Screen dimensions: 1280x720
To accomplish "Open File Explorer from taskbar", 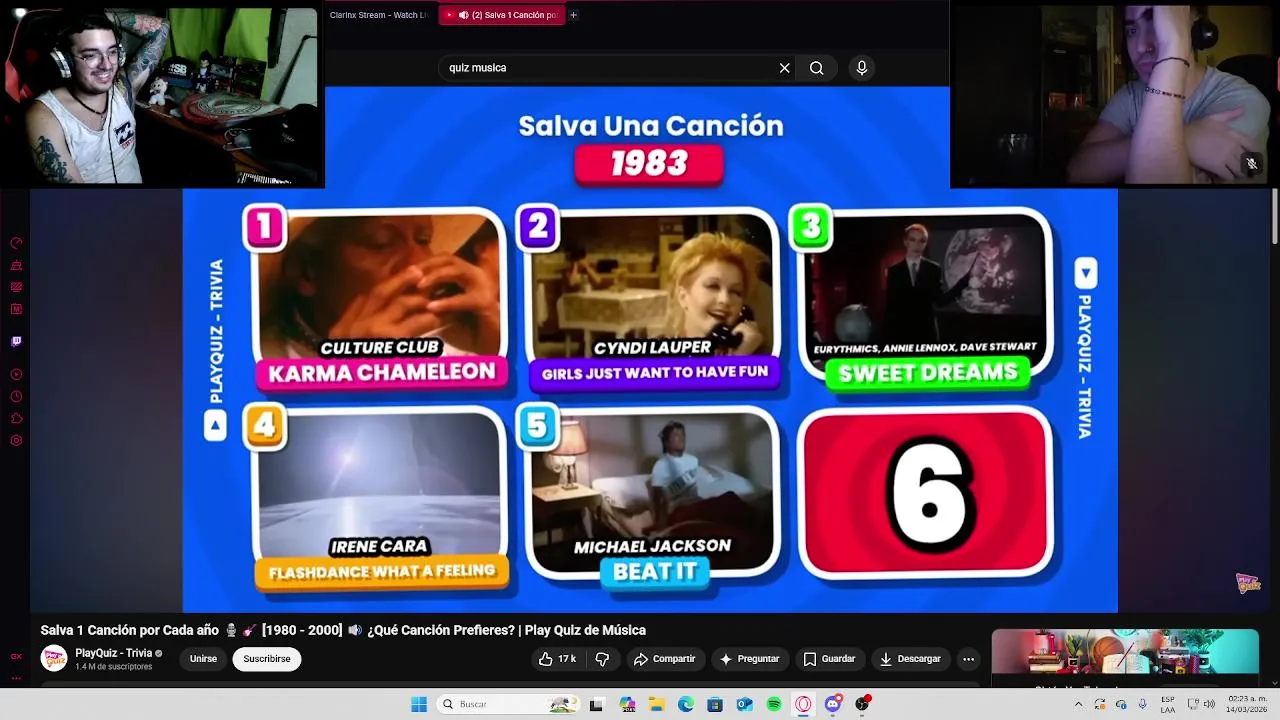I will coord(656,704).
